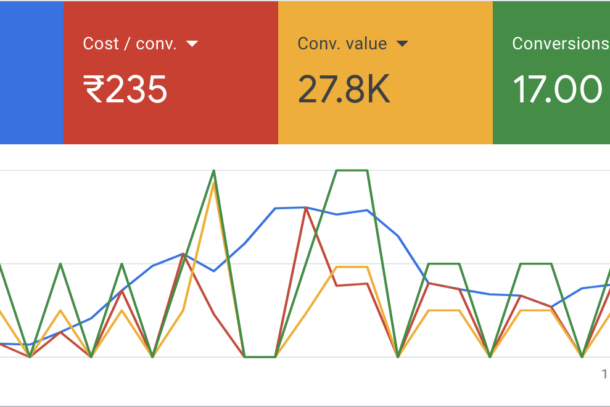Open the Cost / conv. metric dropdown arrow
610x407 pixels.
pyautogui.click(x=192, y=44)
